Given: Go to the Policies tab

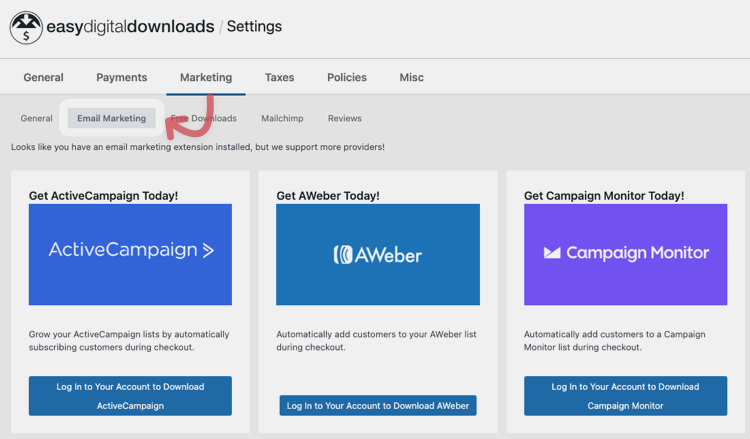Looking at the screenshot, I should (347, 77).
